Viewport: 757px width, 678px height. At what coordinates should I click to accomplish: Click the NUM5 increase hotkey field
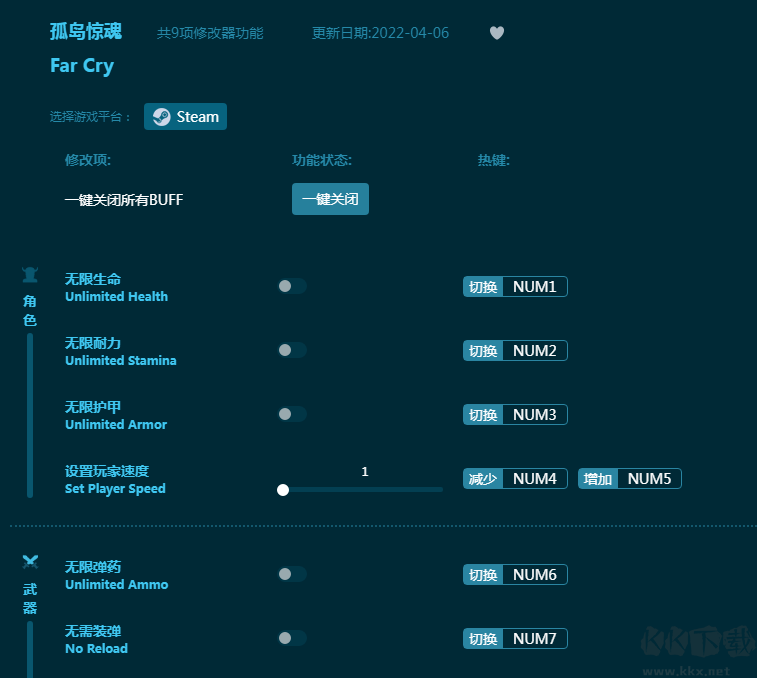pyautogui.click(x=649, y=479)
